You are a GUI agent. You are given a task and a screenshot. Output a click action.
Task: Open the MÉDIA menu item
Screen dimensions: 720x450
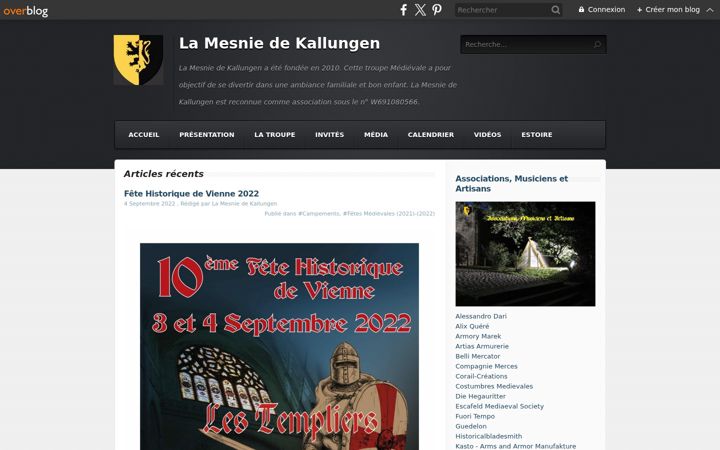tap(376, 135)
